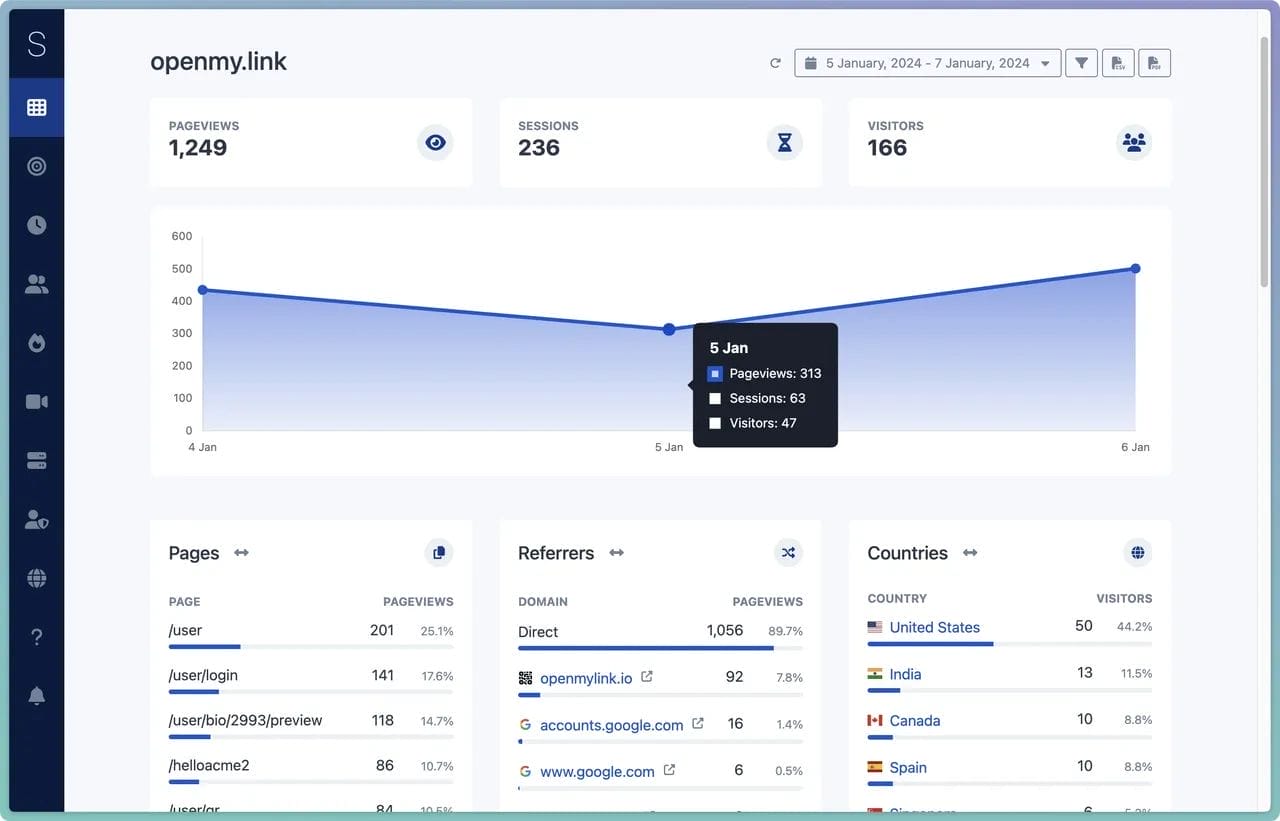Open the funnel filter button
This screenshot has height=821, width=1280.
coord(1081,63)
